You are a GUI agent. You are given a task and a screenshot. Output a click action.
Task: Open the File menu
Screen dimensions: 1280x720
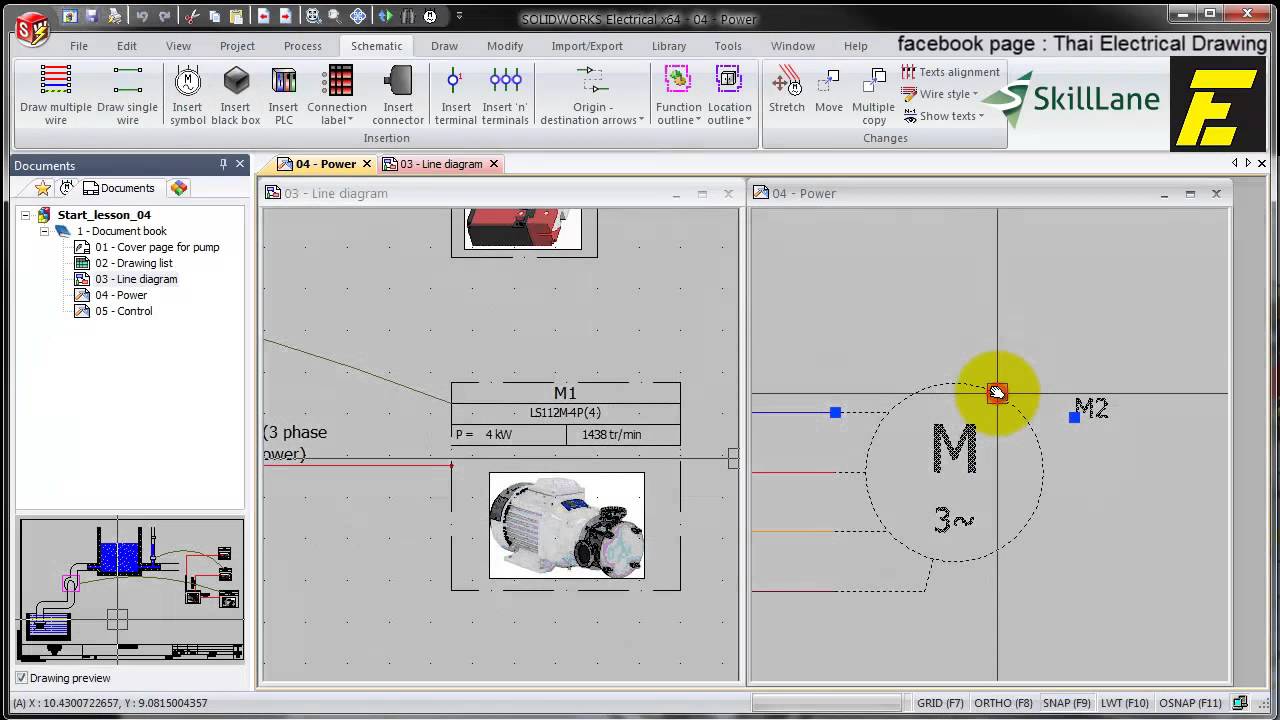[79, 46]
